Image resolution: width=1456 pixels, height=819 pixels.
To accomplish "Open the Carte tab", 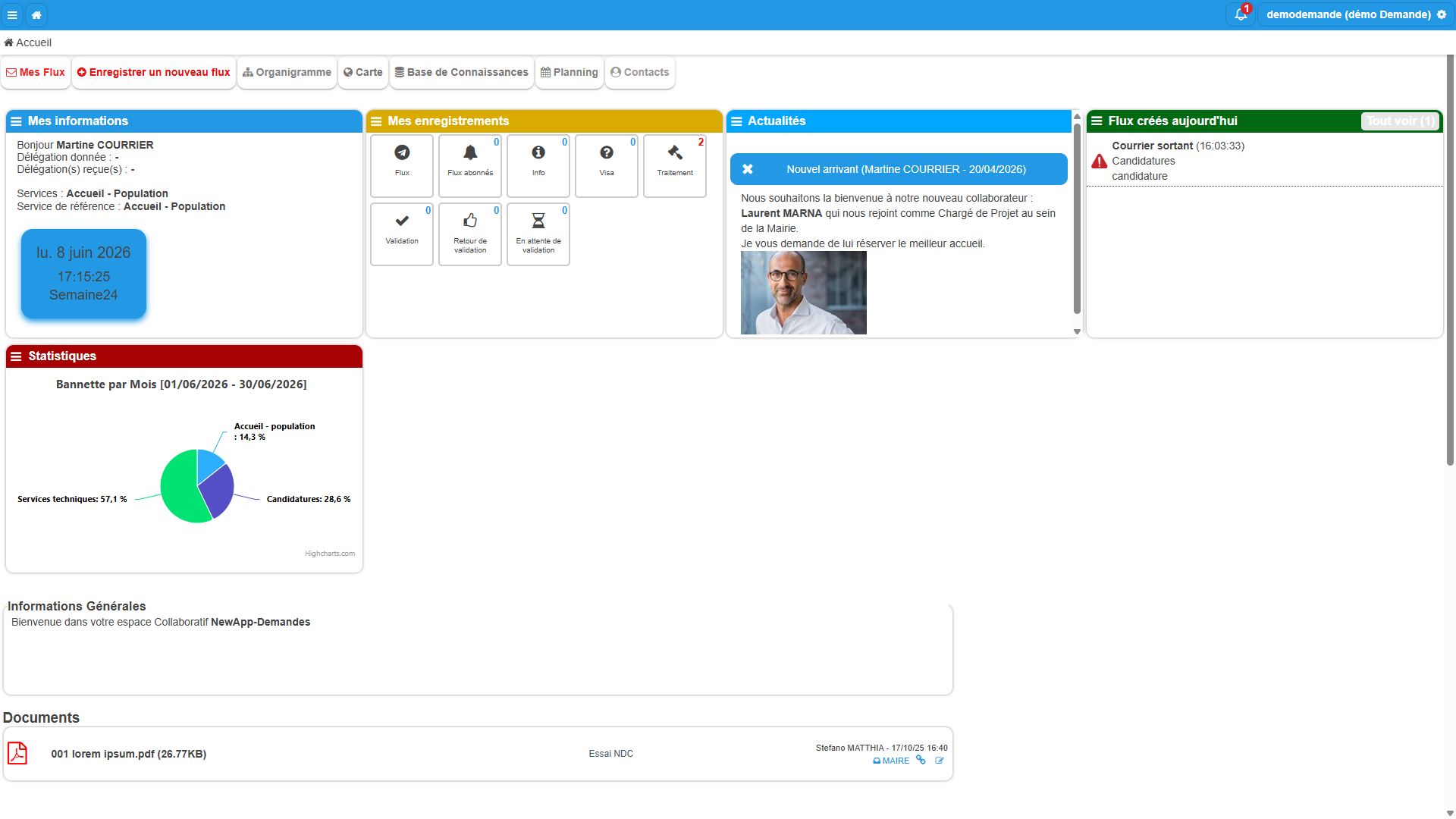I will [x=363, y=72].
